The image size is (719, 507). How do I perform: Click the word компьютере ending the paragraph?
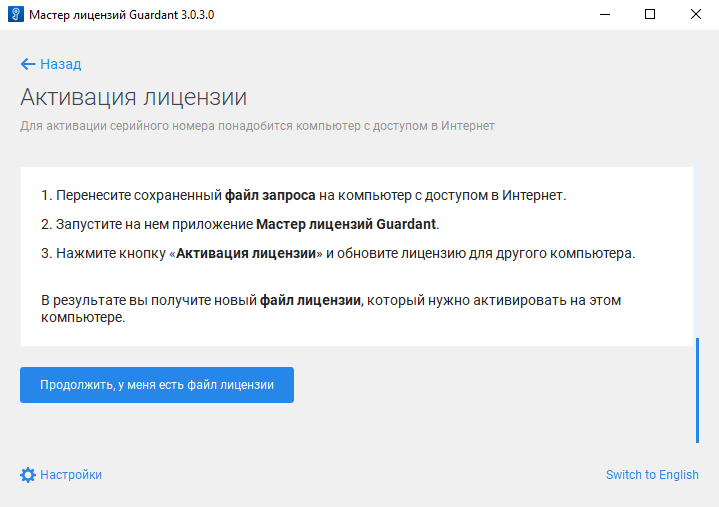84,317
